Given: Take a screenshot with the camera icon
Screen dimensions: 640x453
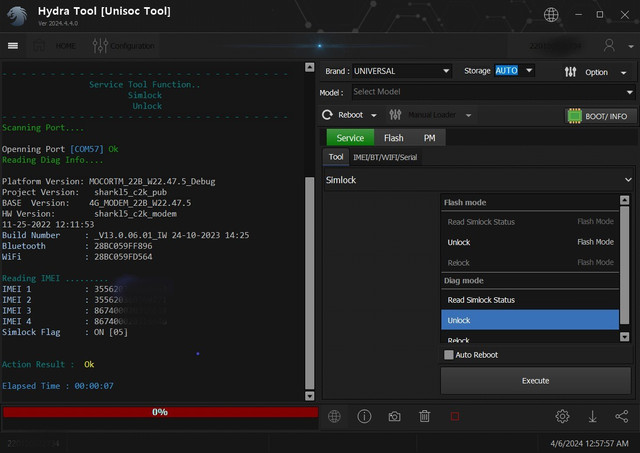Looking at the screenshot, I should (394, 417).
